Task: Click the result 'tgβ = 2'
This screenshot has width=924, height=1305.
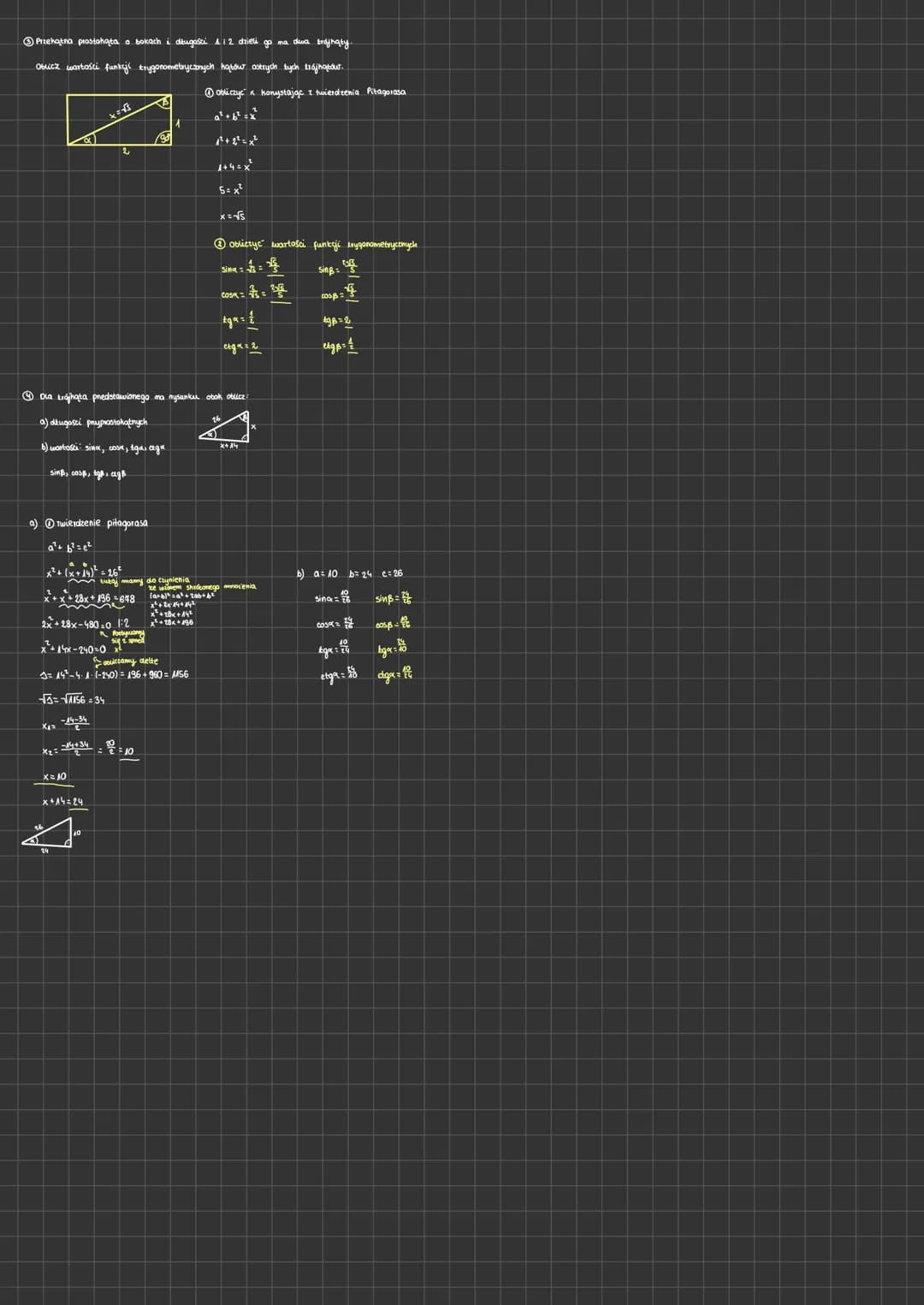Action: pyautogui.click(x=337, y=321)
